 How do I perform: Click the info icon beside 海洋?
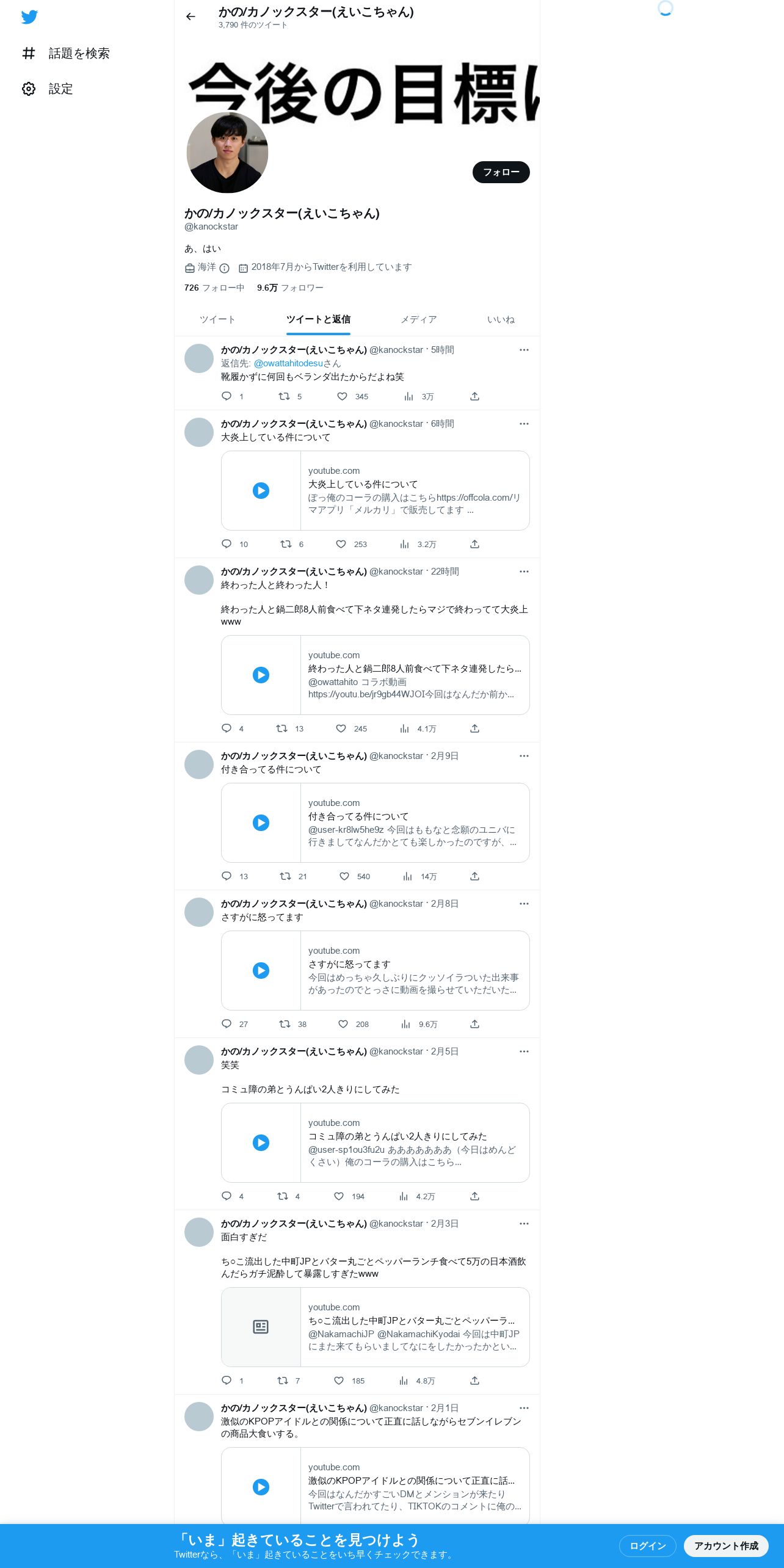click(224, 268)
